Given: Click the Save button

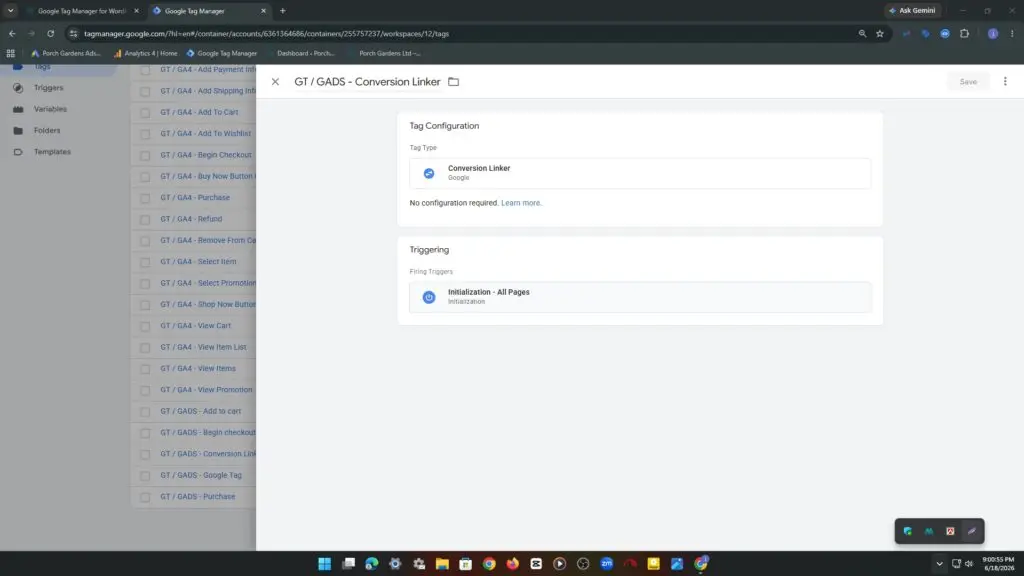Looking at the screenshot, I should [x=968, y=82].
